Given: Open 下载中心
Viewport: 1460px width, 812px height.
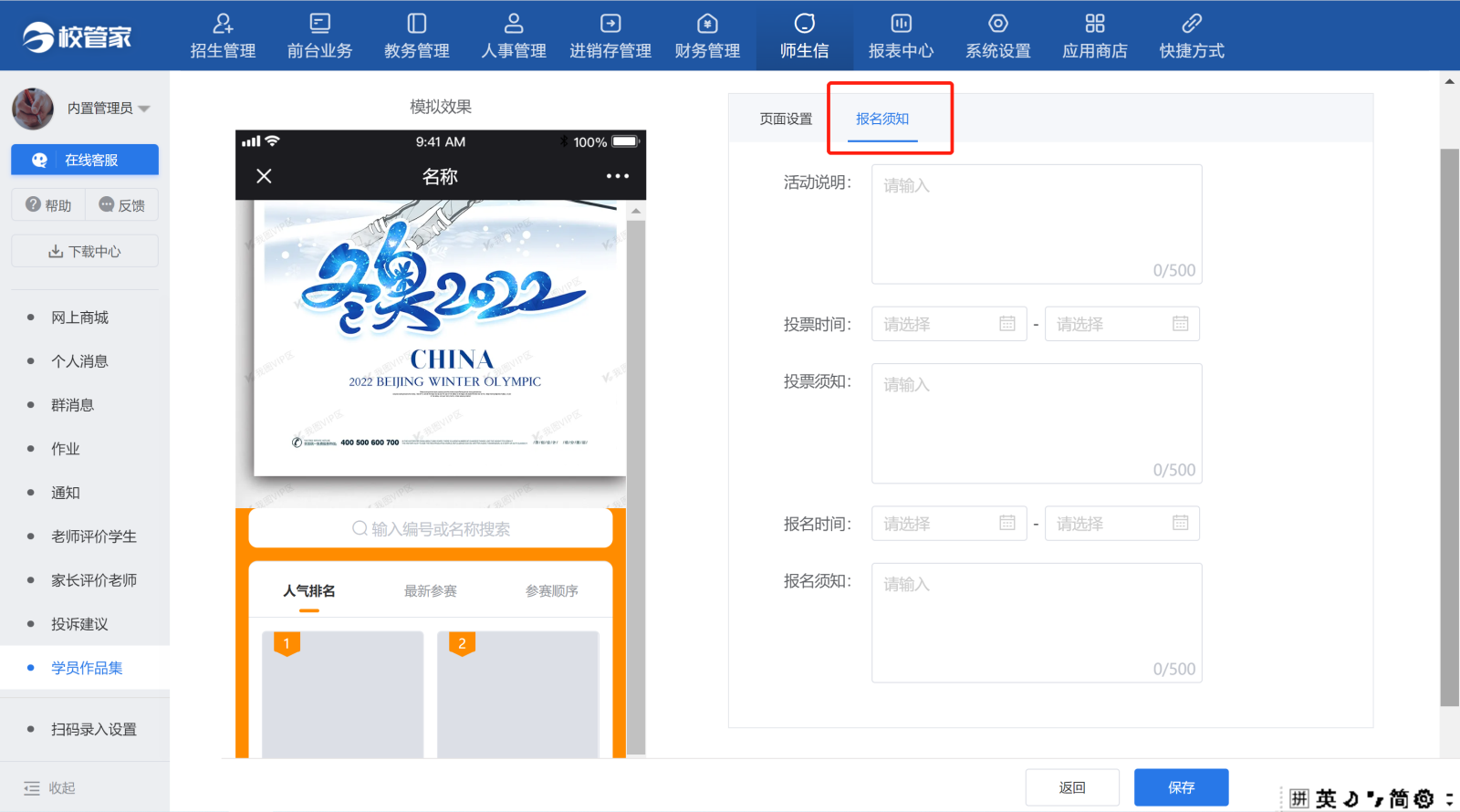Looking at the screenshot, I should coord(85,251).
